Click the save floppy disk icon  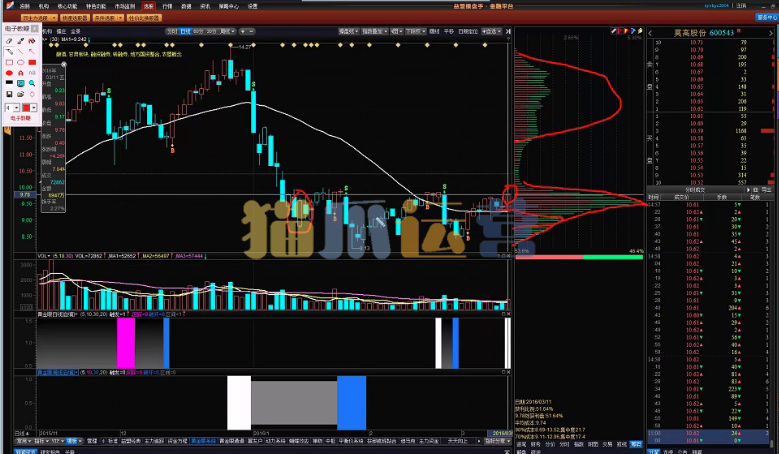(9, 94)
